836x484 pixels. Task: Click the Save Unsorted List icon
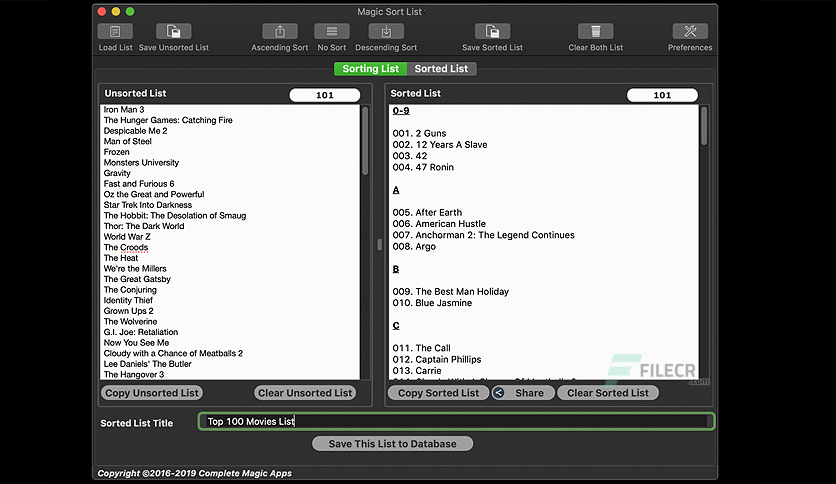tap(173, 31)
